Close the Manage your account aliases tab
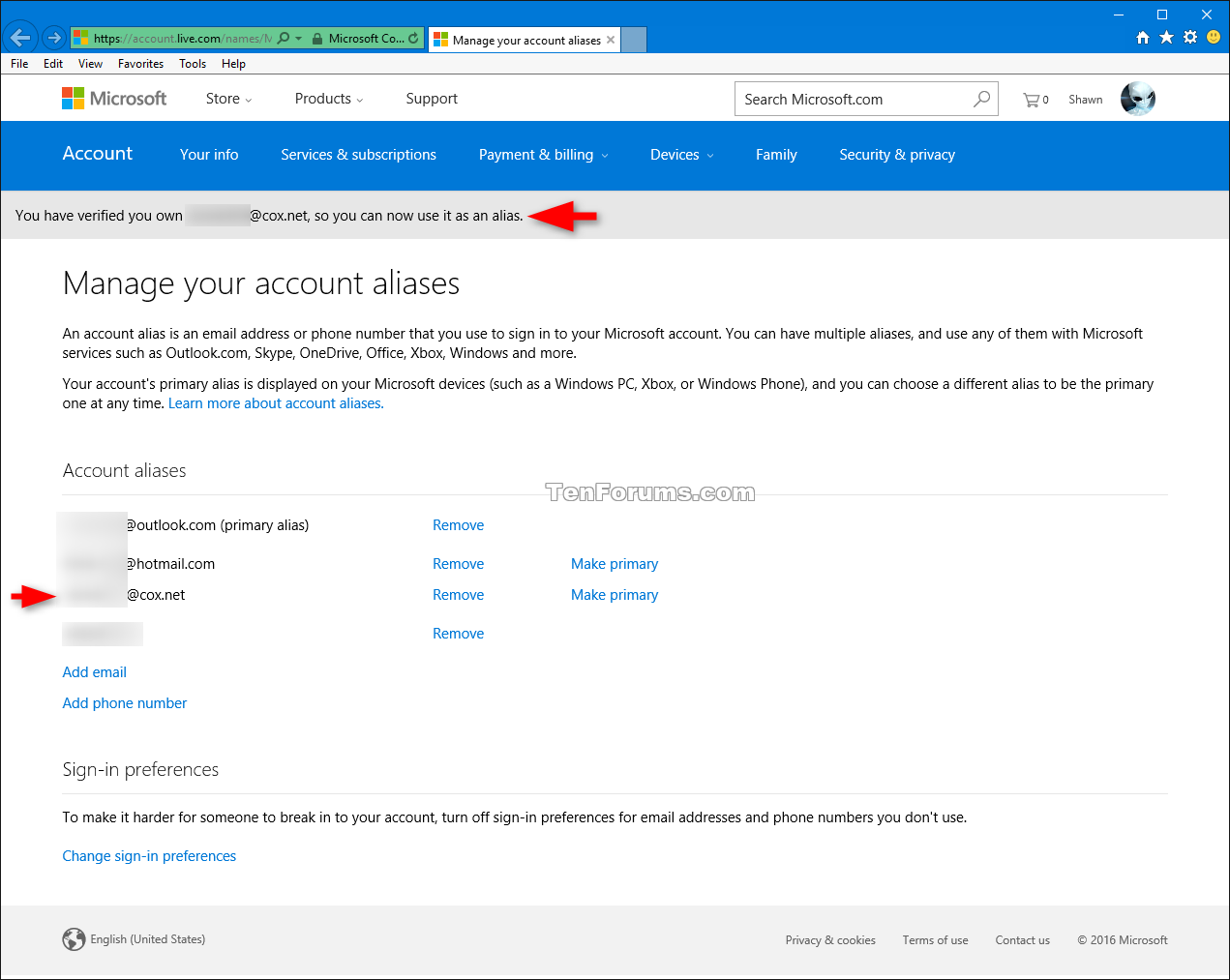This screenshot has height=980, width=1230. pyautogui.click(x=611, y=40)
